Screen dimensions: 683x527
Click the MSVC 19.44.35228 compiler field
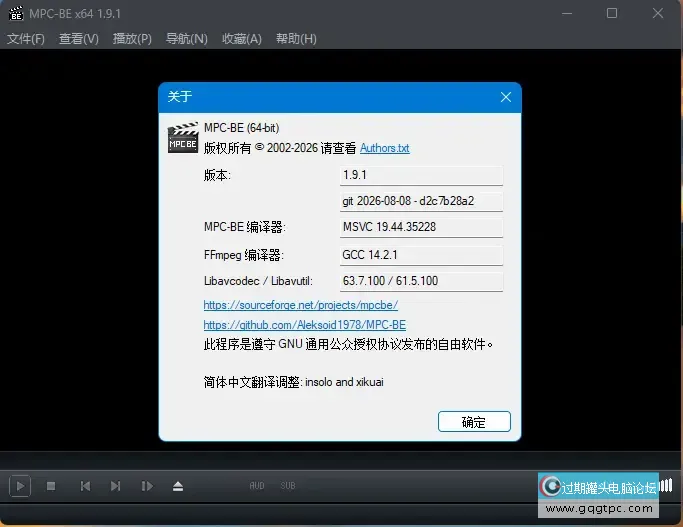421,227
